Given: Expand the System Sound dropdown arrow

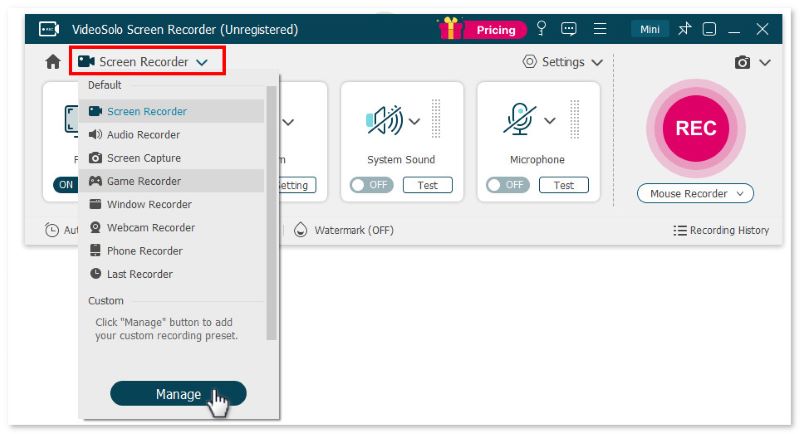Looking at the screenshot, I should pyautogui.click(x=414, y=121).
